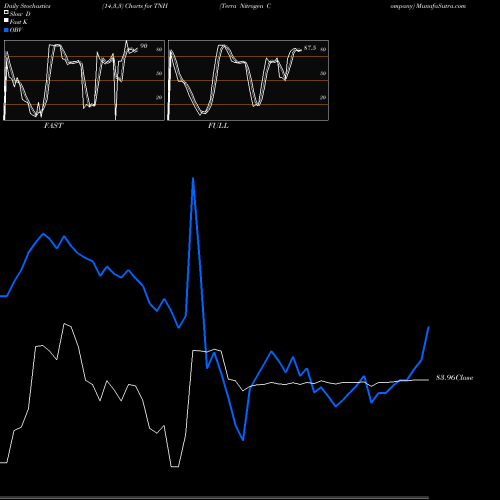Click the FULL chart label

tap(218, 126)
